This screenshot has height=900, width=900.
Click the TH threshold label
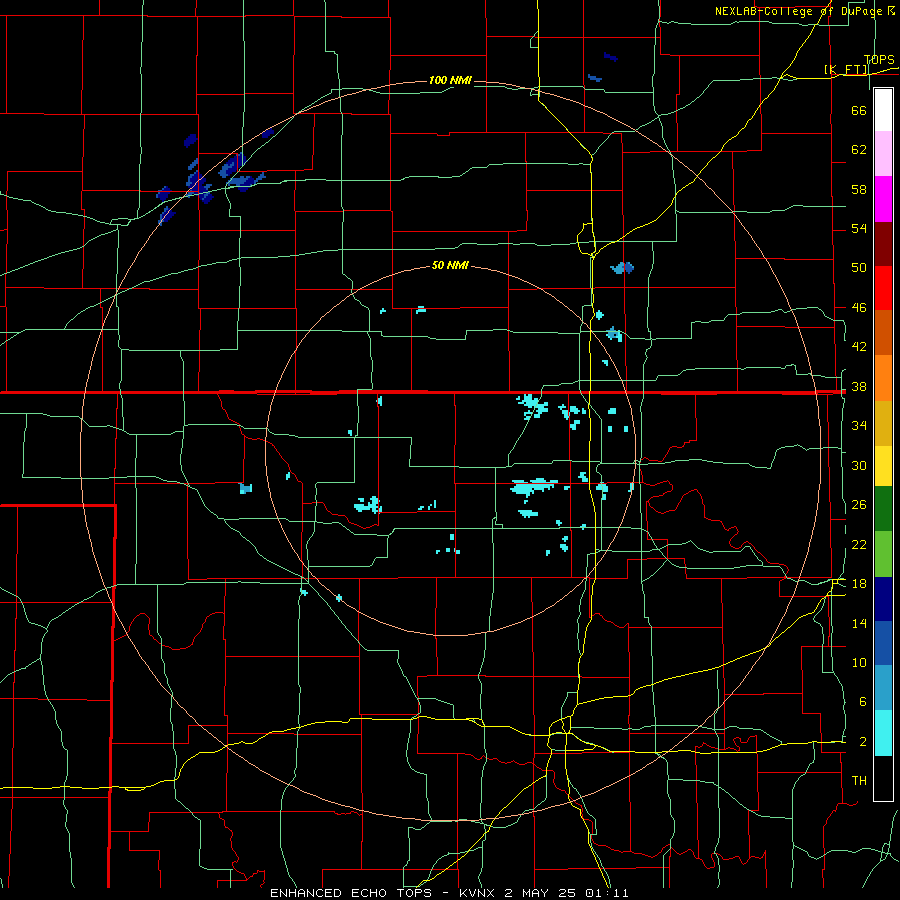pyautogui.click(x=859, y=781)
